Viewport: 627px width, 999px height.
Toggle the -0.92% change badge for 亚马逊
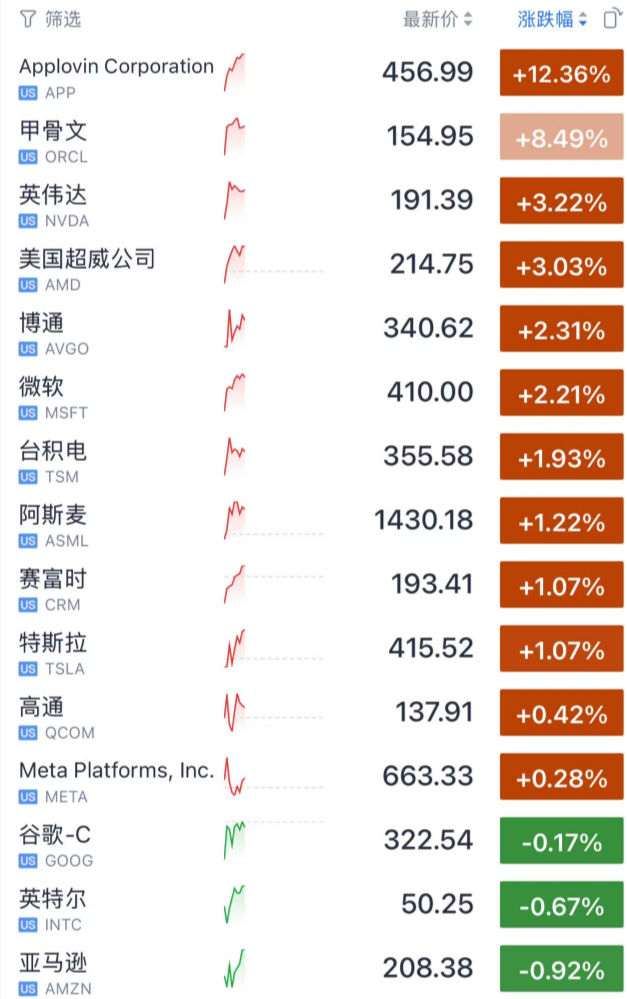click(561, 970)
